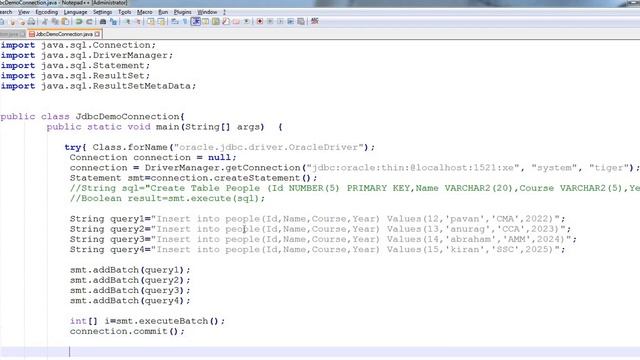Click 'Class.forName' driver string line
Screen dimensions: 640x360
[220, 147]
